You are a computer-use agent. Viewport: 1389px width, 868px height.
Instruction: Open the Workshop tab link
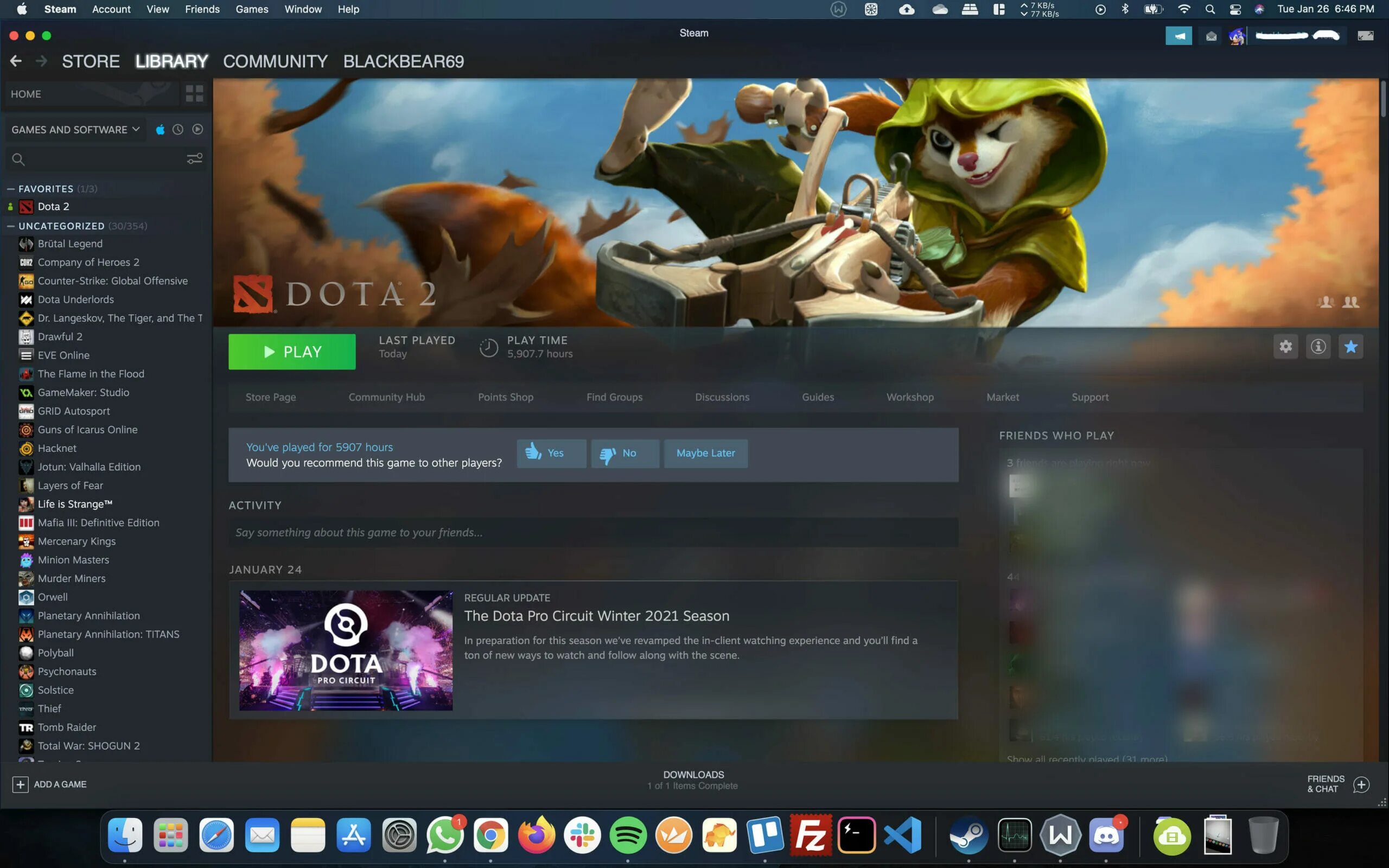tap(910, 397)
